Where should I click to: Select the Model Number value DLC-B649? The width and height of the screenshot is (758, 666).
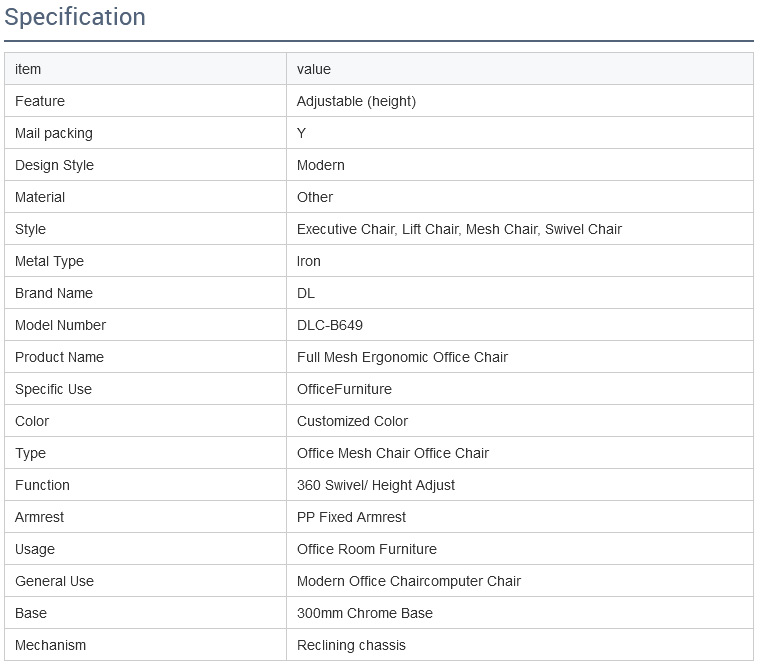[330, 325]
